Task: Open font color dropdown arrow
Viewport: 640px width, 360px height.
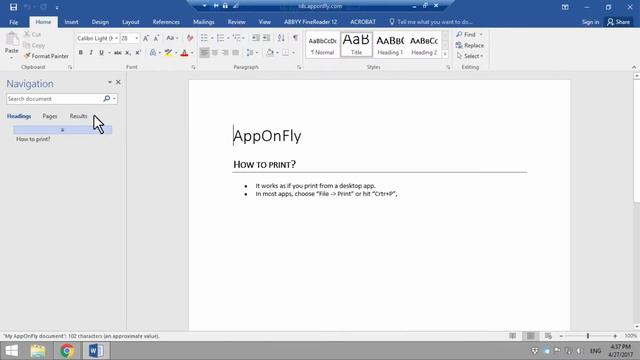Action: click(x=192, y=53)
